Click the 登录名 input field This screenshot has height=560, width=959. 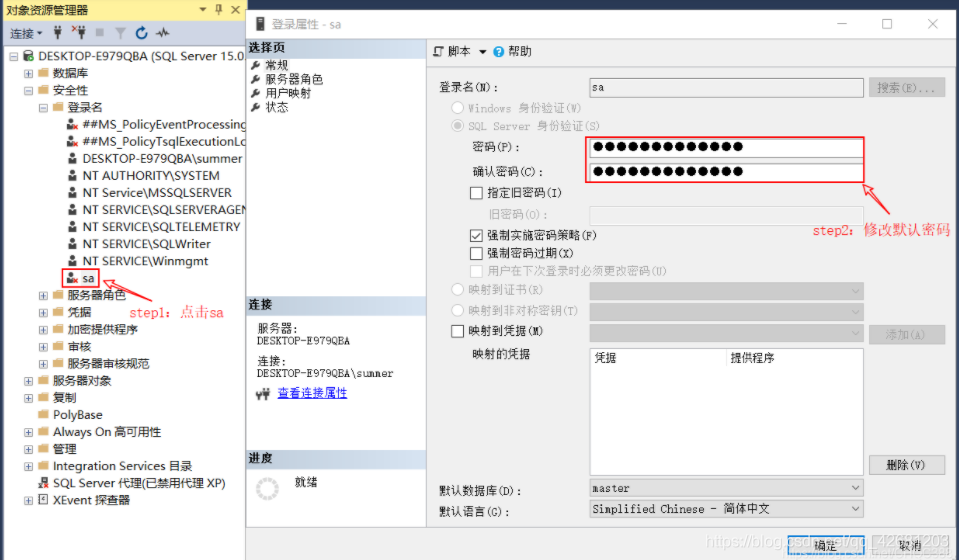(x=726, y=87)
